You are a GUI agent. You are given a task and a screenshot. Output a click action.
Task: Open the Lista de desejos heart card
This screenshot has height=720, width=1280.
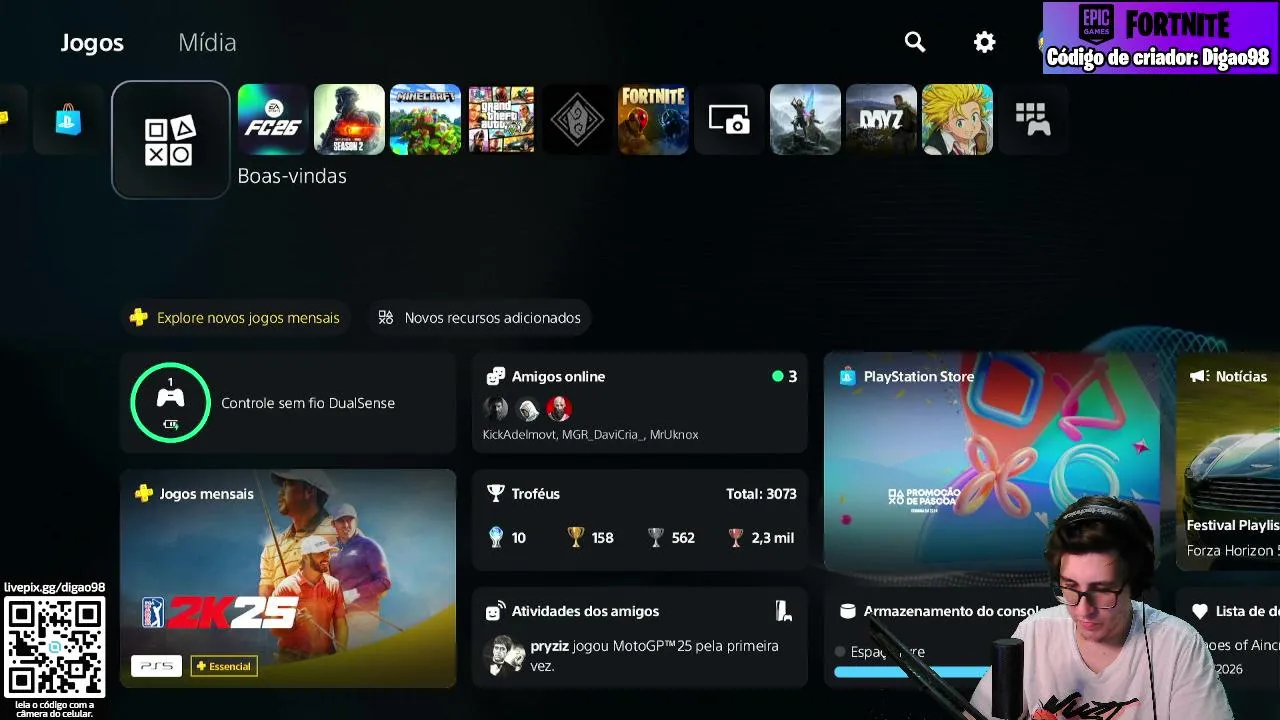click(x=1228, y=637)
